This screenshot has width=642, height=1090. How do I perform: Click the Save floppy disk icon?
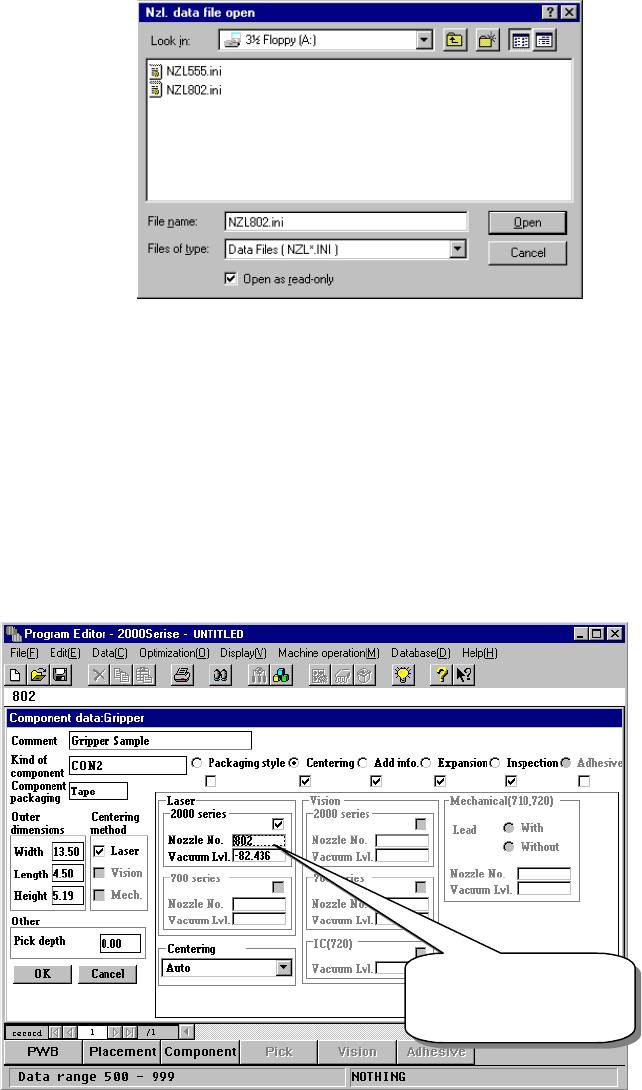60,675
